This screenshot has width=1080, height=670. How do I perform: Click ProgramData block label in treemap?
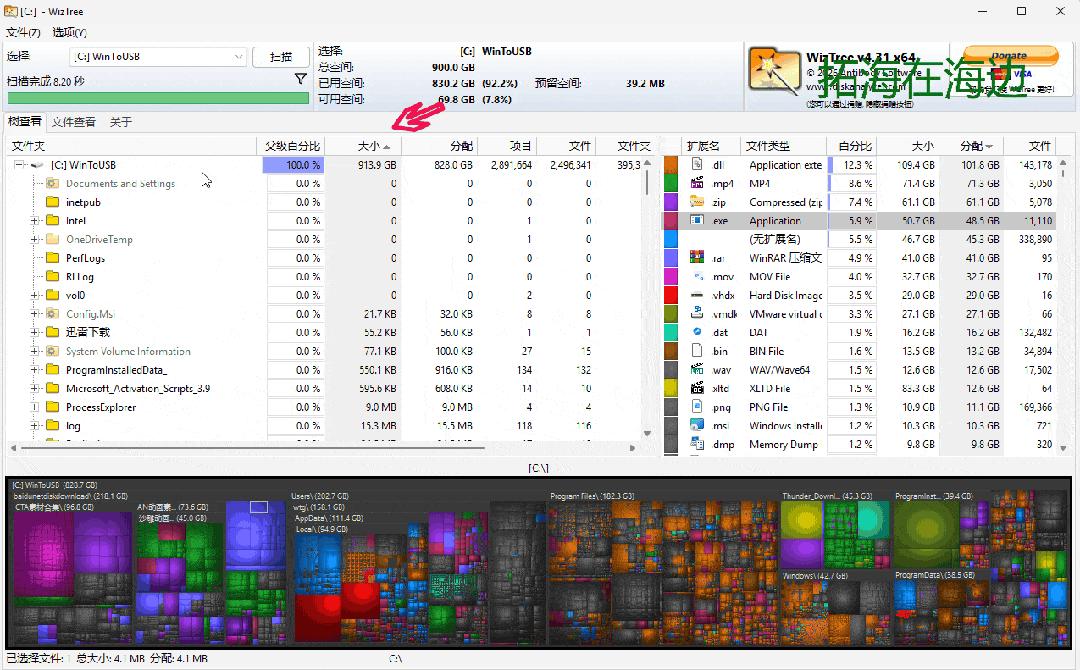935,574
